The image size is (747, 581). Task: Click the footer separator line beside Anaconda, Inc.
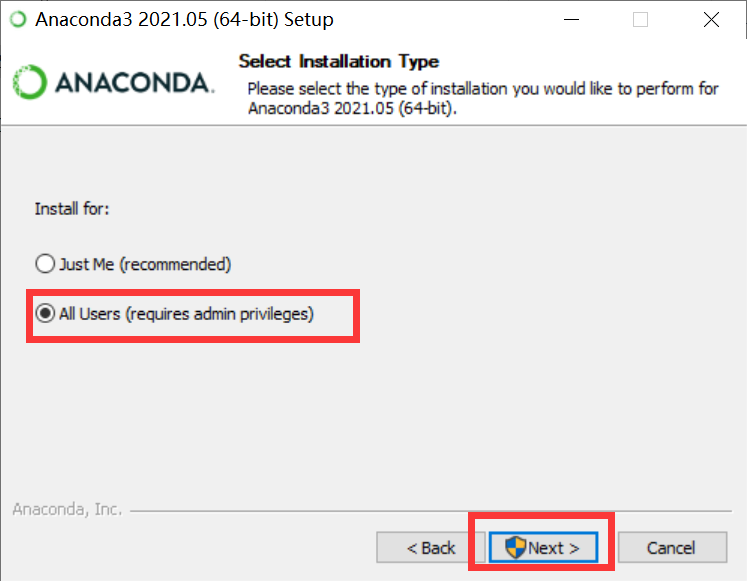pyautogui.click(x=431, y=511)
